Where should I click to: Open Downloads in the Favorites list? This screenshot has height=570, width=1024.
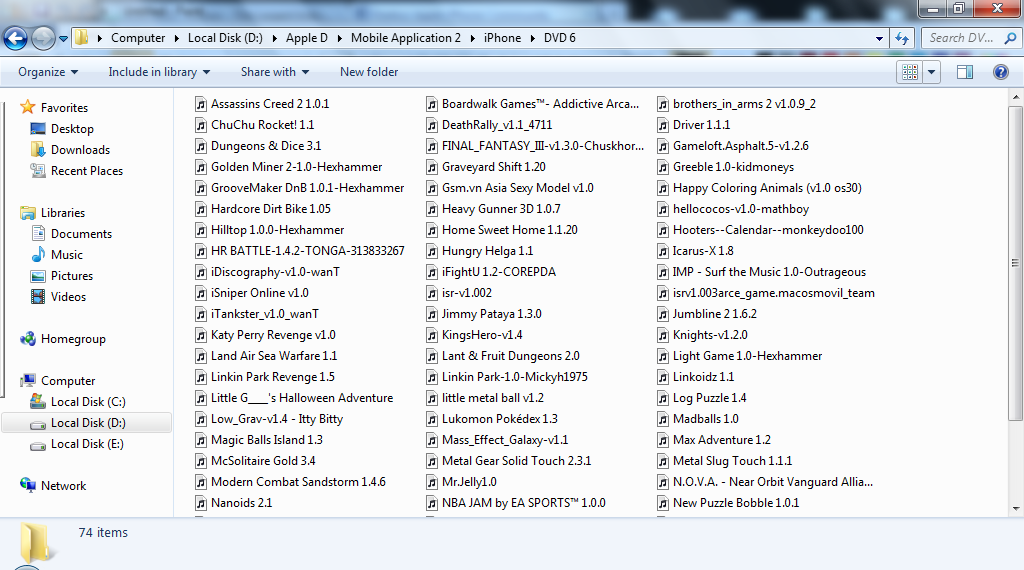click(80, 150)
